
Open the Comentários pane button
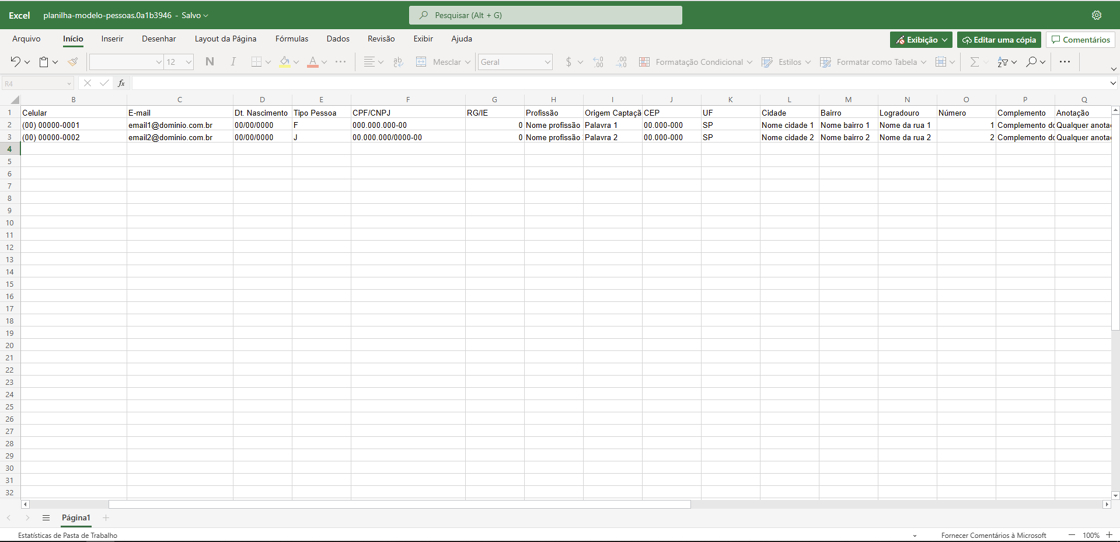point(1080,40)
